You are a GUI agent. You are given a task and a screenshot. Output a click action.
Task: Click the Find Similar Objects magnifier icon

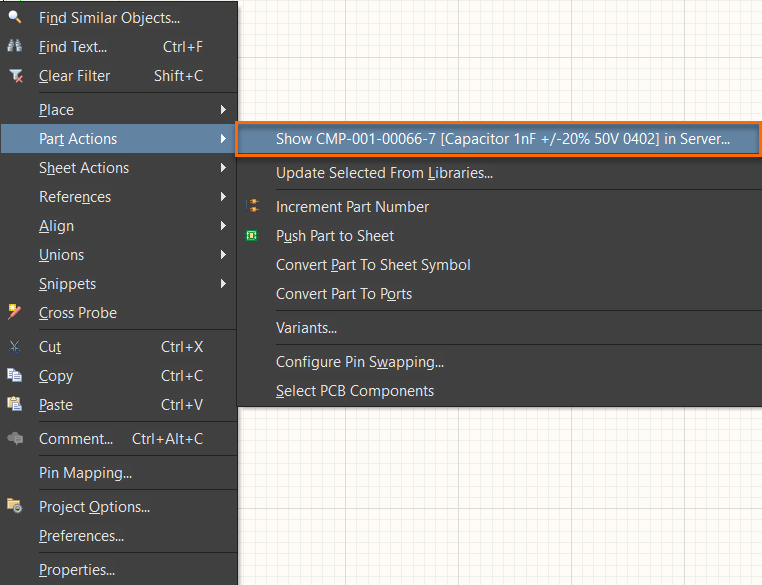[15, 17]
